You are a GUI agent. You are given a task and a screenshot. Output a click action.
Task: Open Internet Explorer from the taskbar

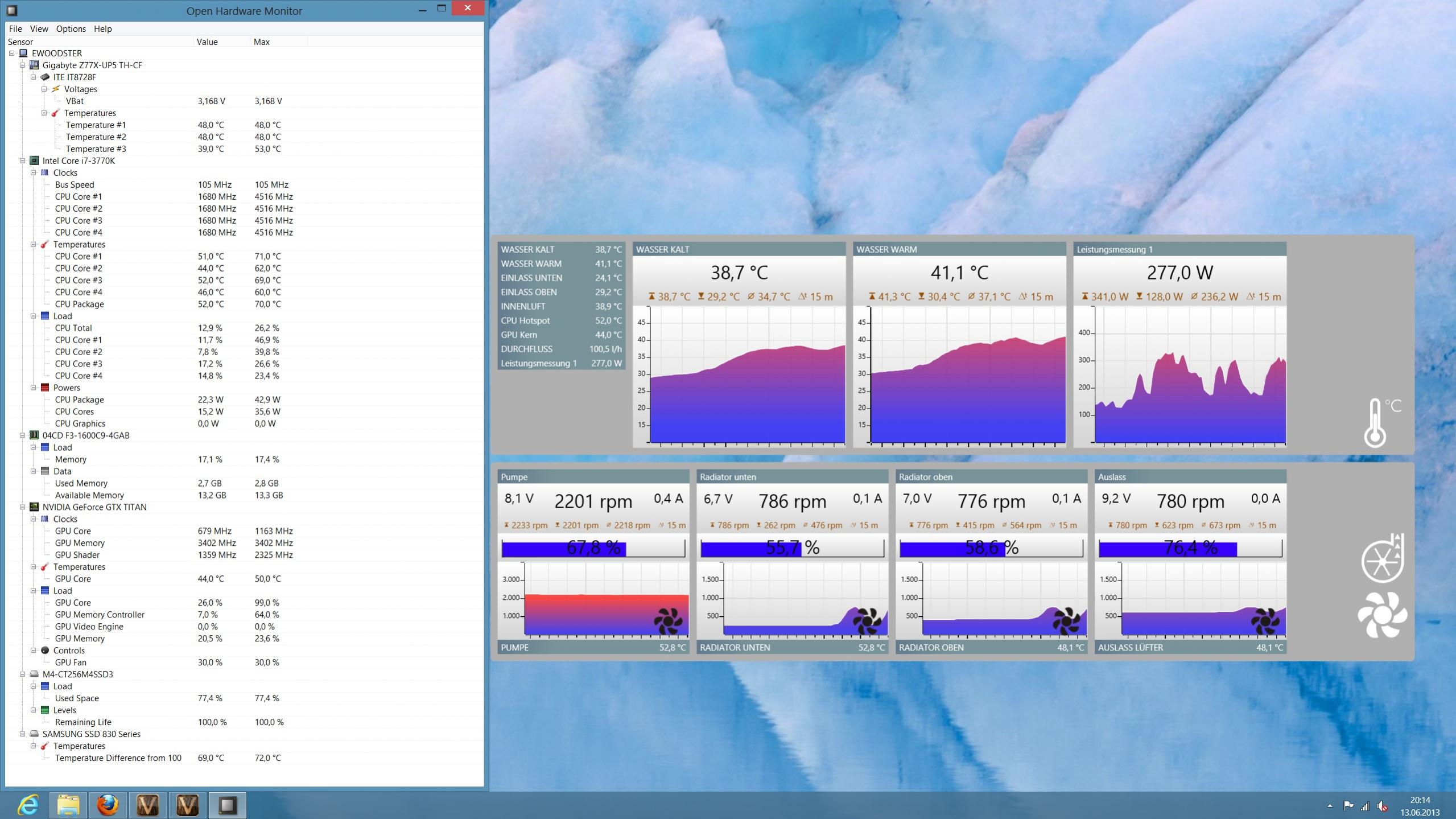[x=28, y=805]
